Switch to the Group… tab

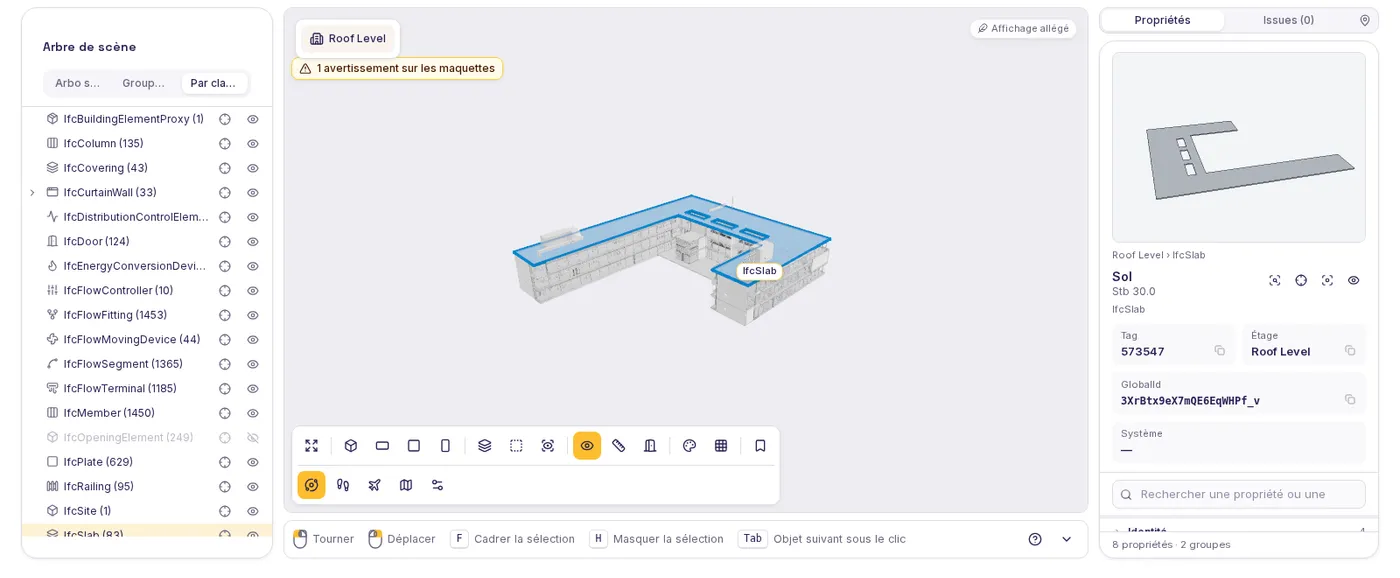pyautogui.click(x=144, y=83)
